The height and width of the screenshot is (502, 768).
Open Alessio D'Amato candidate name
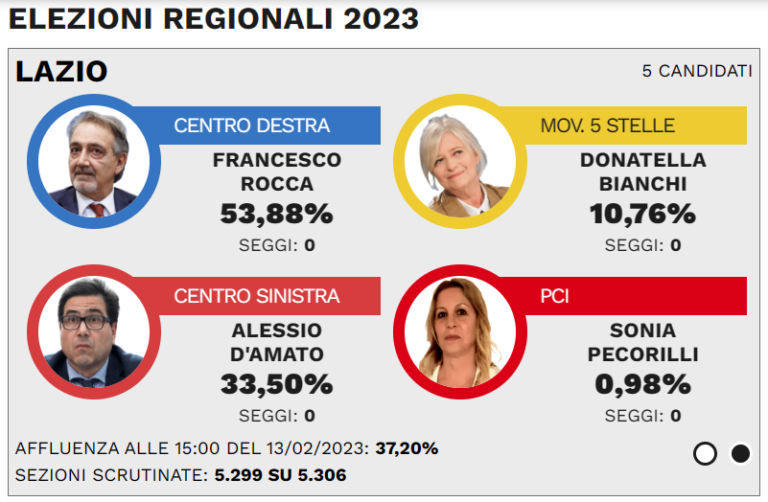coord(277,342)
